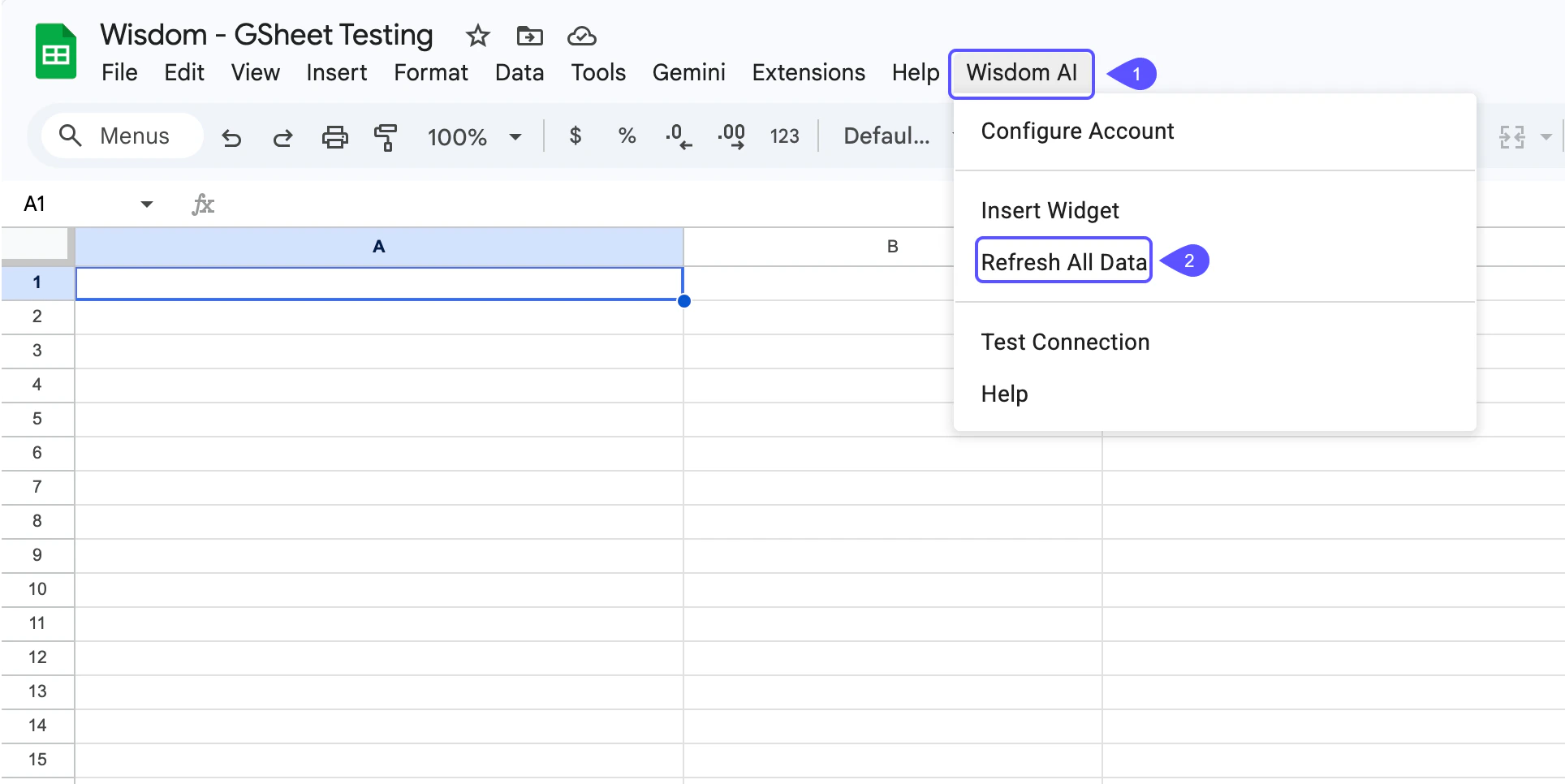Select cell A1

(x=379, y=283)
